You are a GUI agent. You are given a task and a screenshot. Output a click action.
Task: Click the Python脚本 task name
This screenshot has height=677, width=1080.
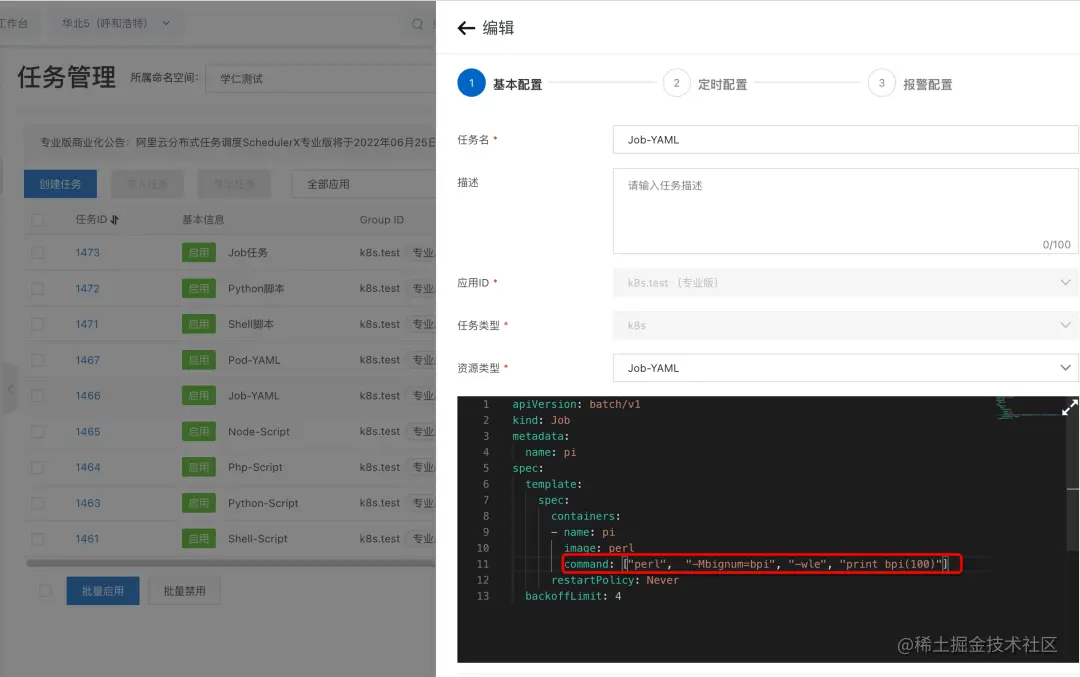[x=256, y=289]
